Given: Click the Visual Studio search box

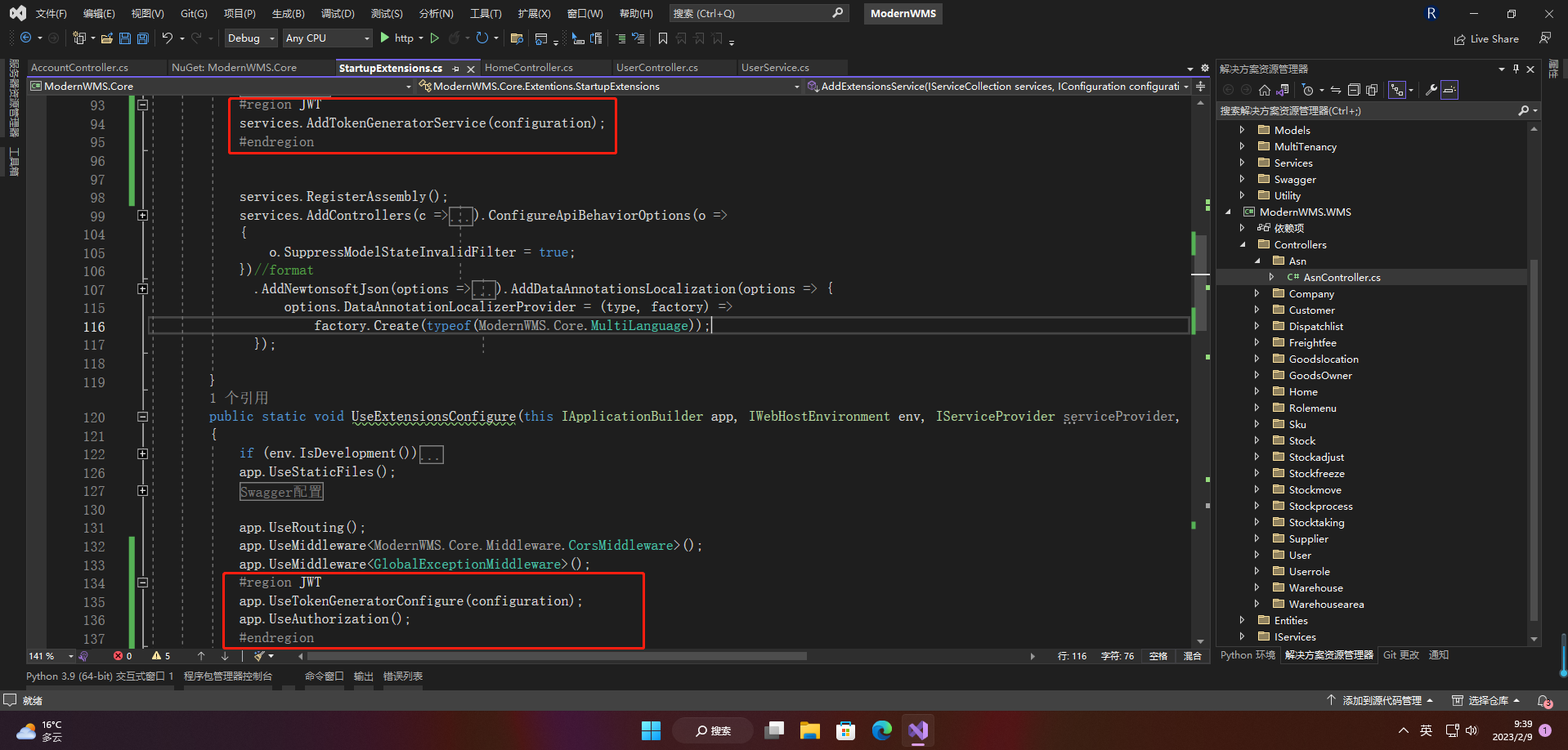Looking at the screenshot, I should click(758, 13).
